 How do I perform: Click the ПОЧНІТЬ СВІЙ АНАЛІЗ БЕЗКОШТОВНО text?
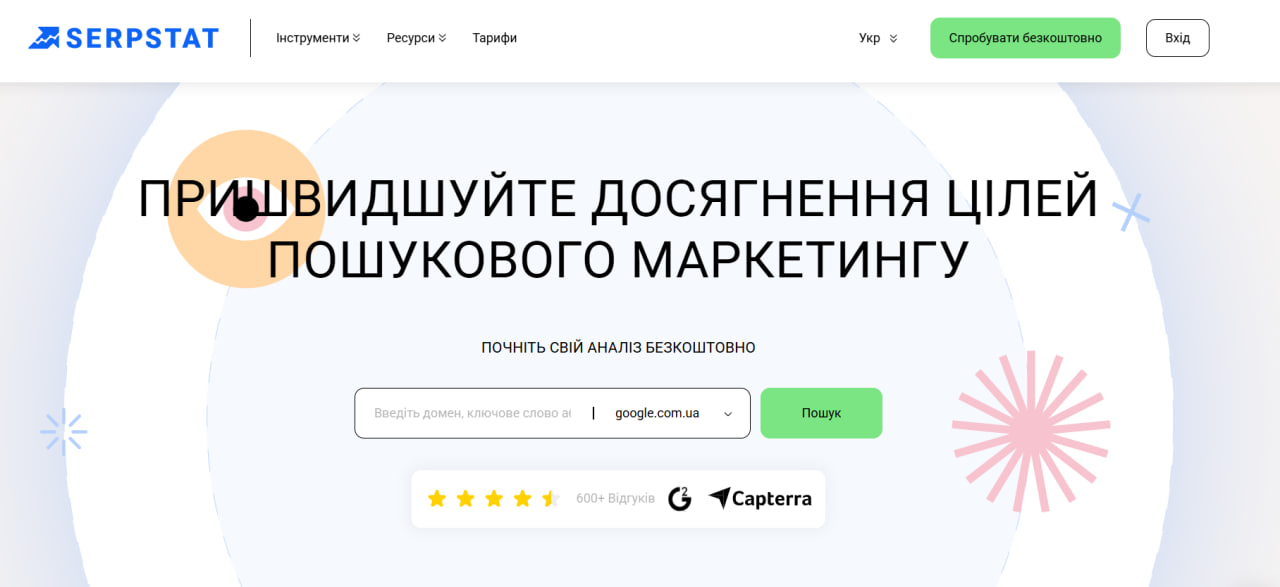(618, 348)
